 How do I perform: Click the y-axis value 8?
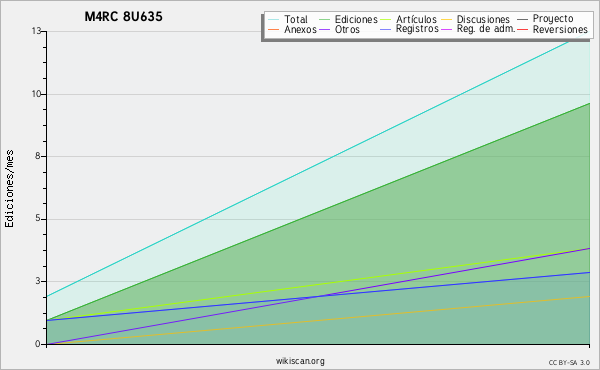tap(38, 156)
